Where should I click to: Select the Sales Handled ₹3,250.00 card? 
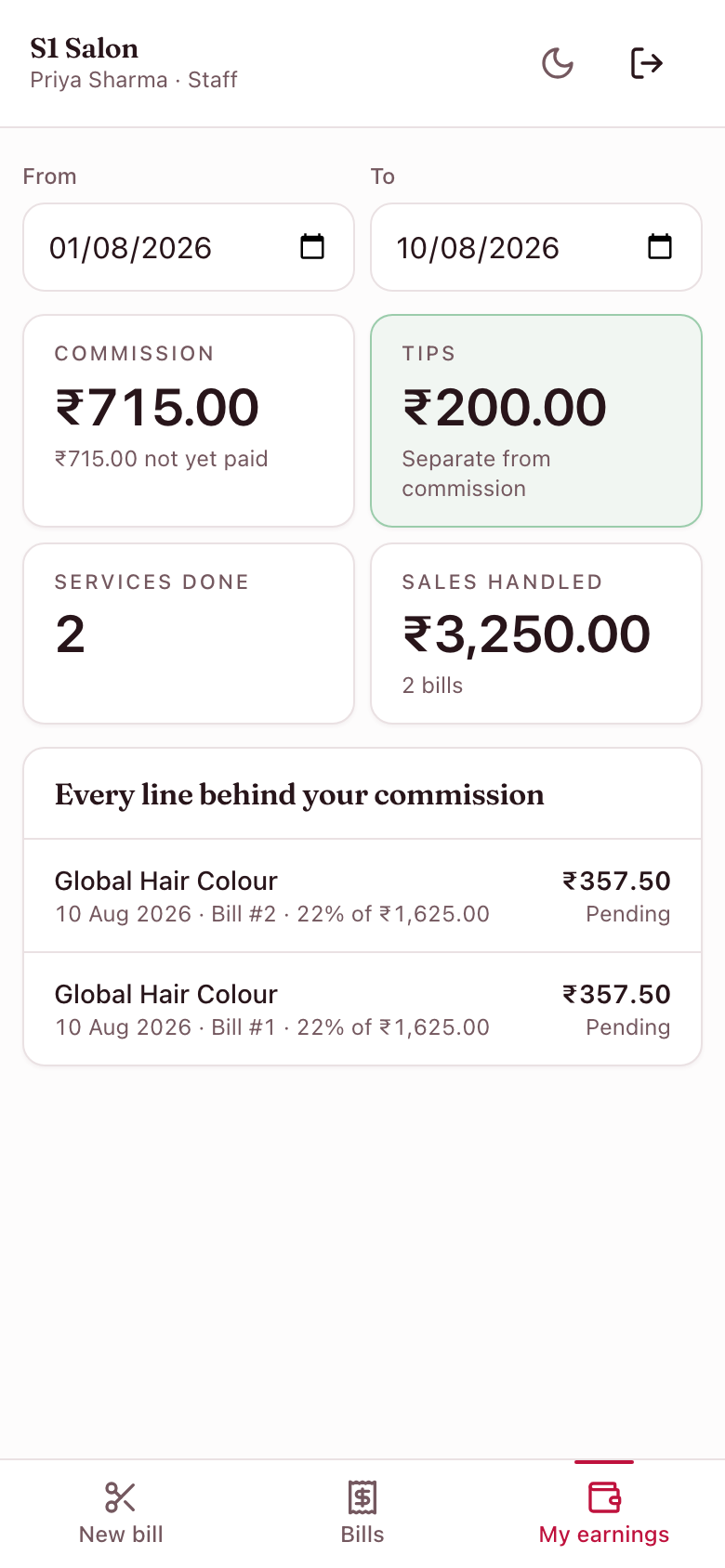point(536,634)
